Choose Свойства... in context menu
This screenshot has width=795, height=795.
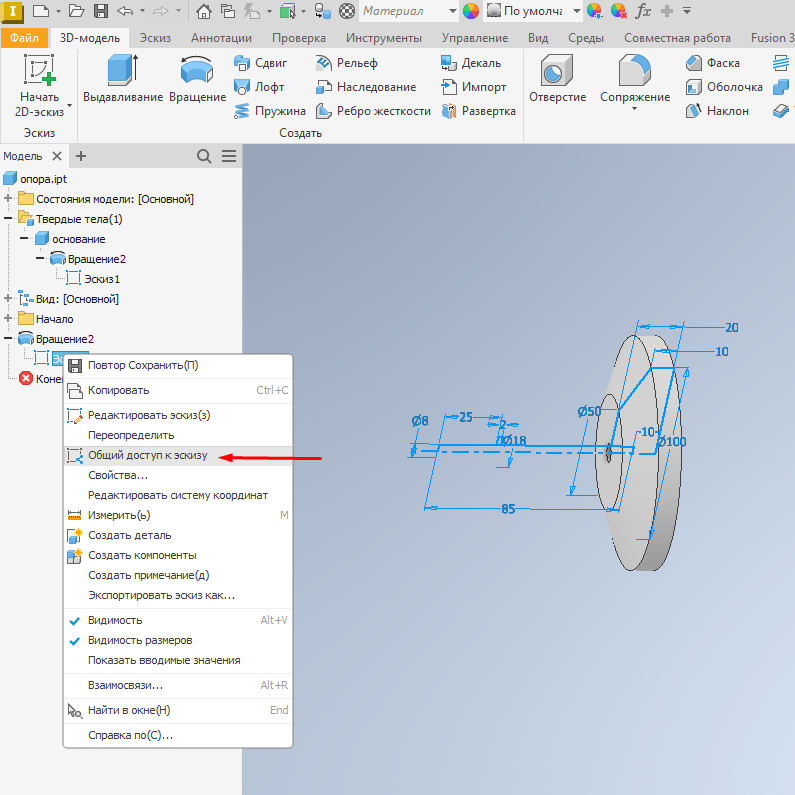[x=177, y=476]
